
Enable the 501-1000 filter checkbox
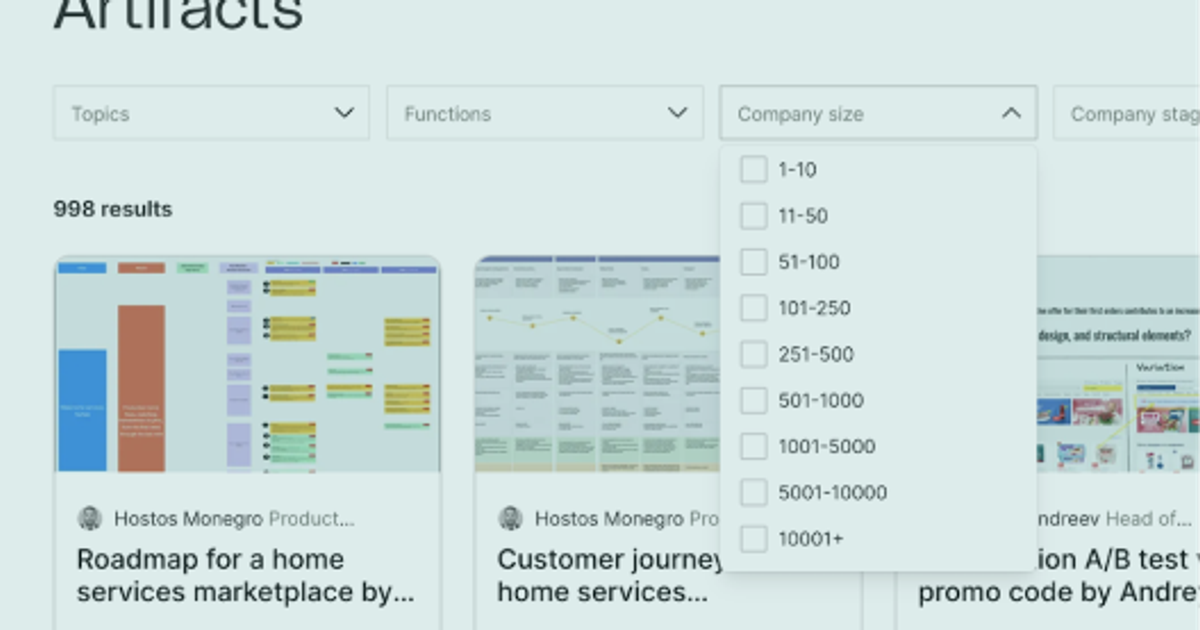(753, 400)
